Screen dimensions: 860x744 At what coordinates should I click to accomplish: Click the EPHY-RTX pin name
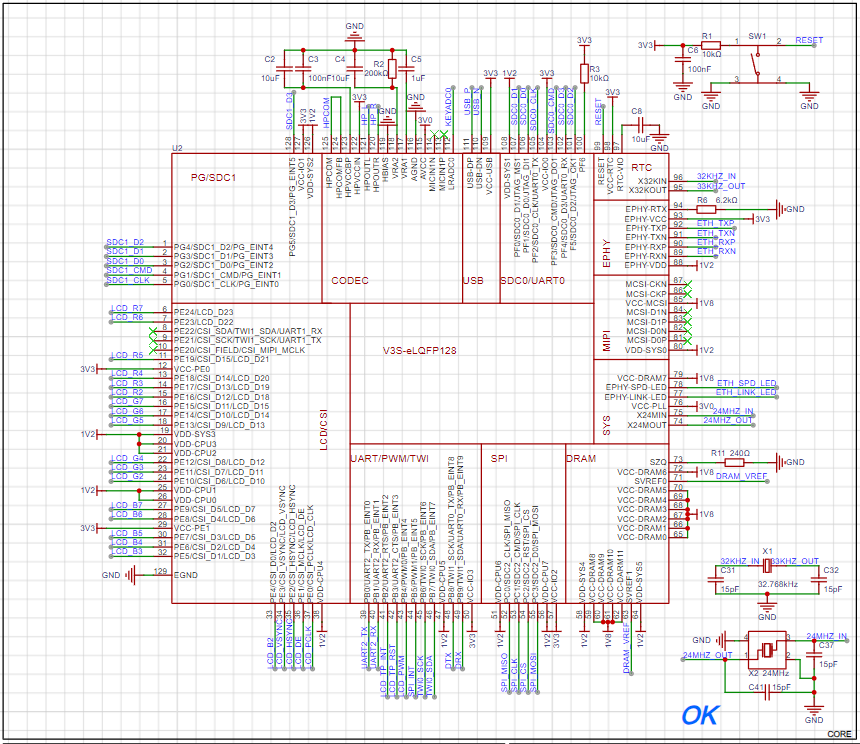pyautogui.click(x=646, y=209)
